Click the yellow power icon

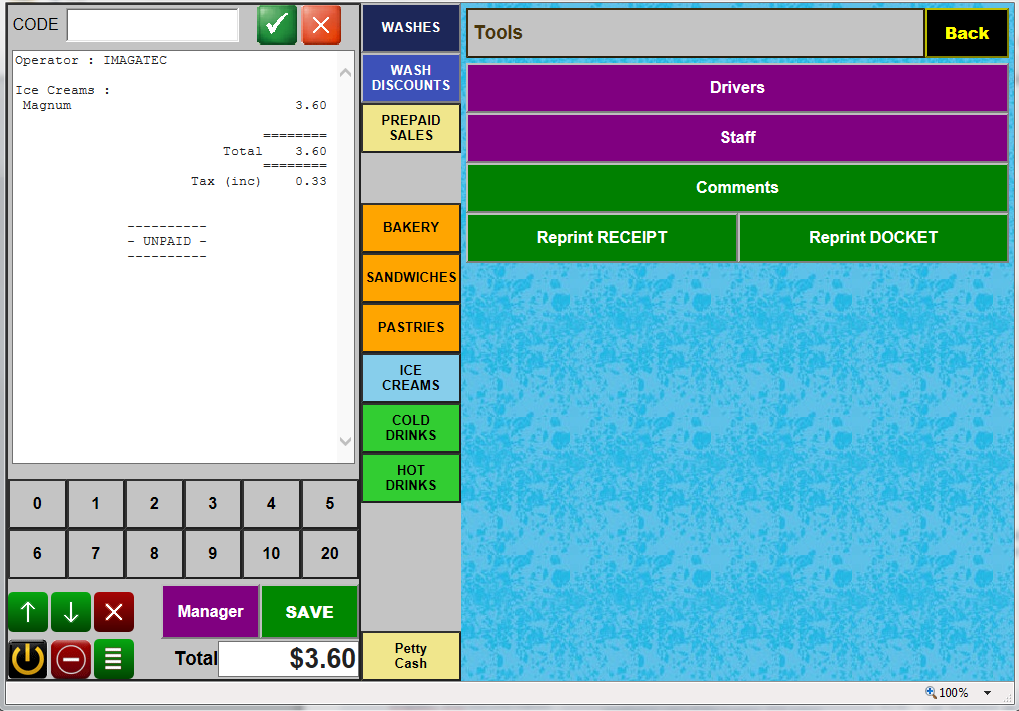pos(28,660)
